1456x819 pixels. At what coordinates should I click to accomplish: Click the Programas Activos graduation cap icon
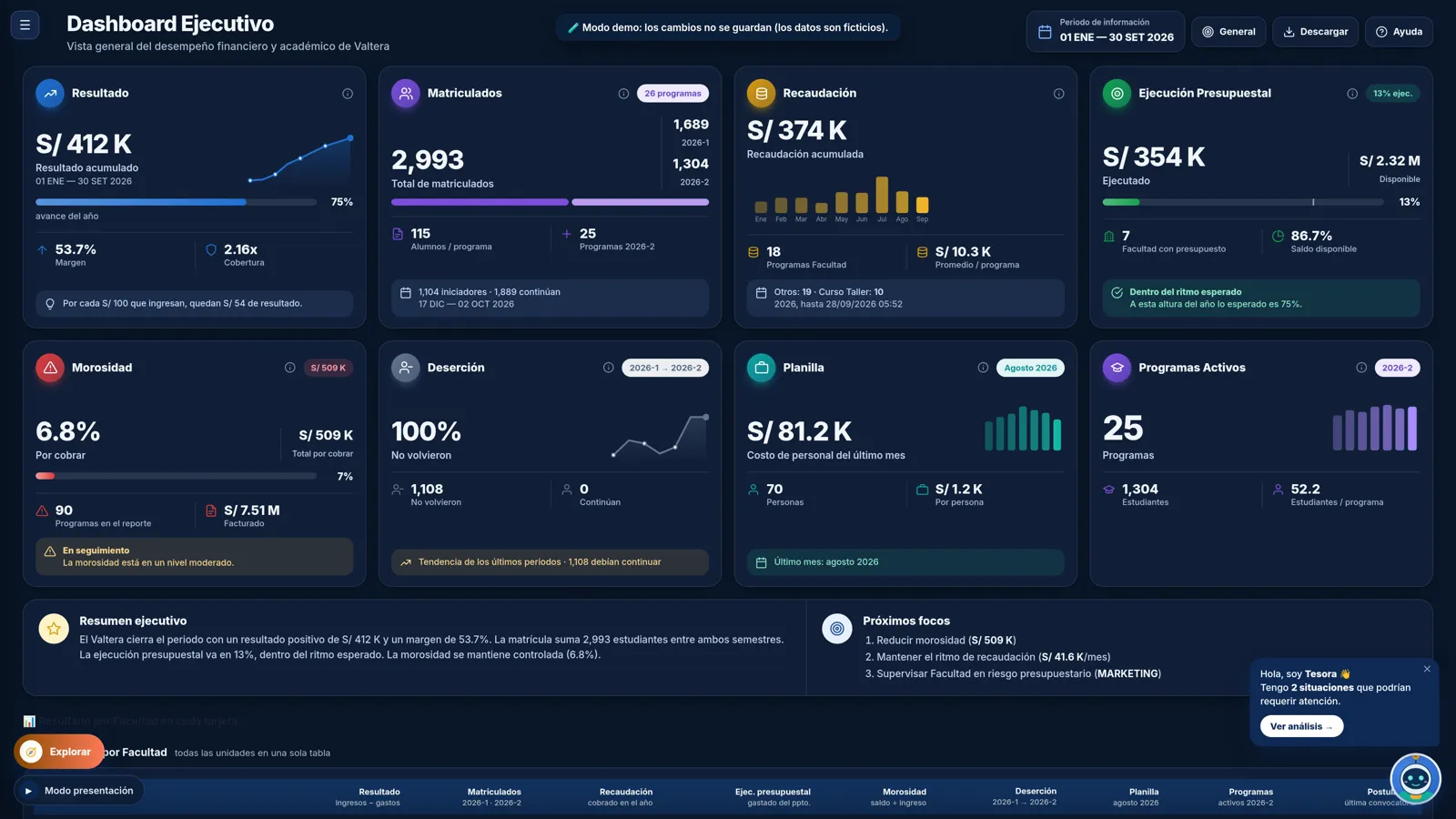point(1117,368)
